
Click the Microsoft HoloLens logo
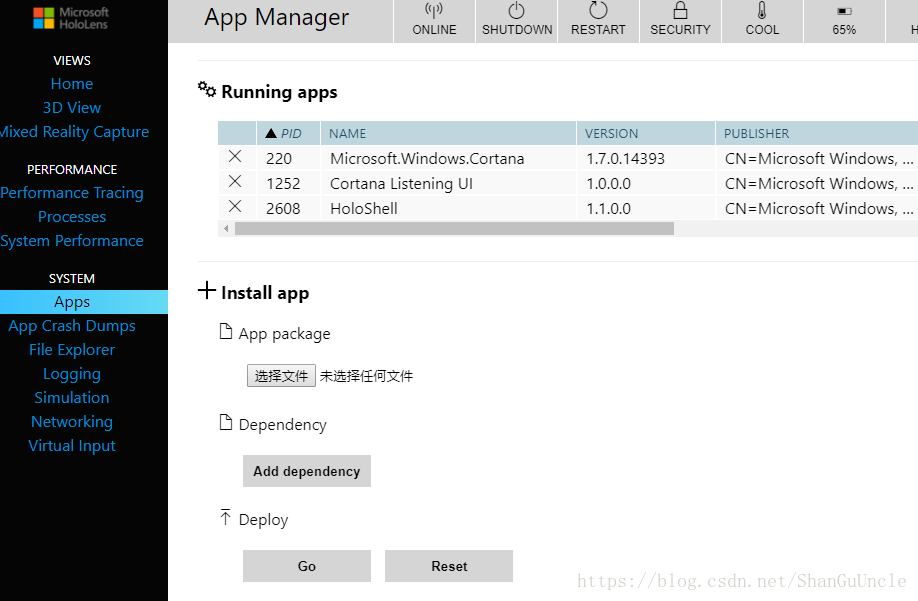point(71,18)
